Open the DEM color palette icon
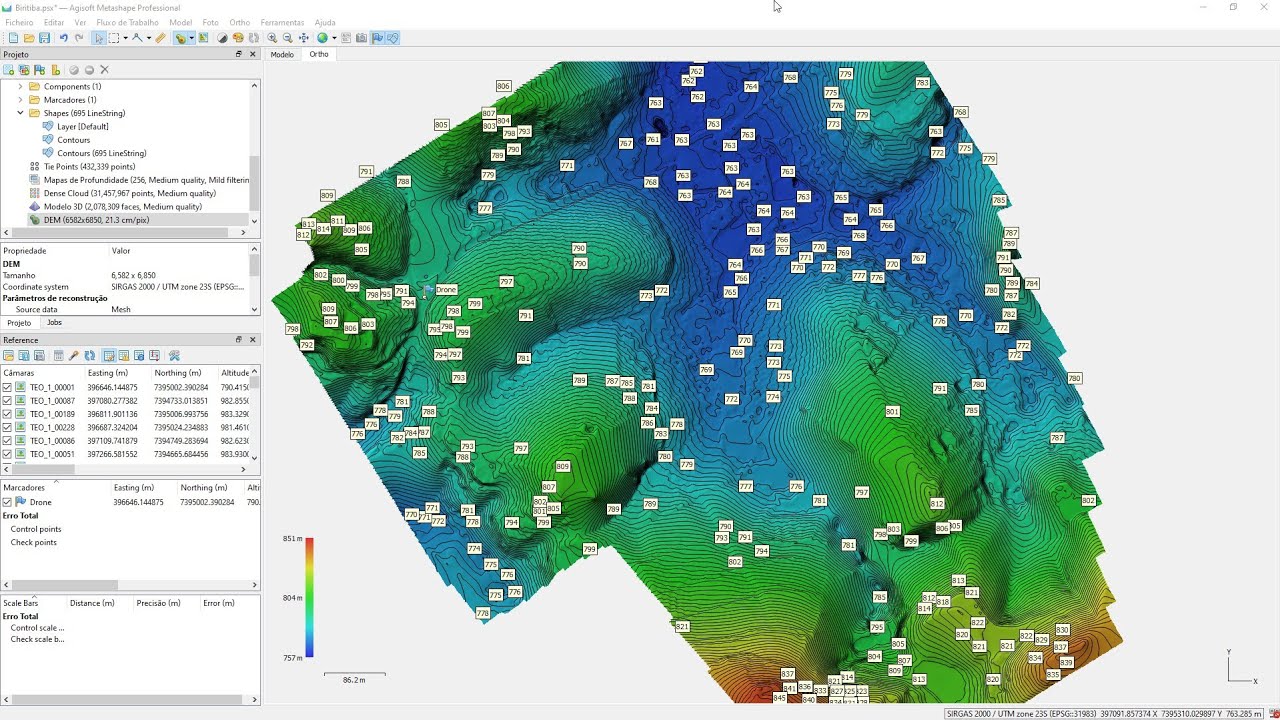 238,38
